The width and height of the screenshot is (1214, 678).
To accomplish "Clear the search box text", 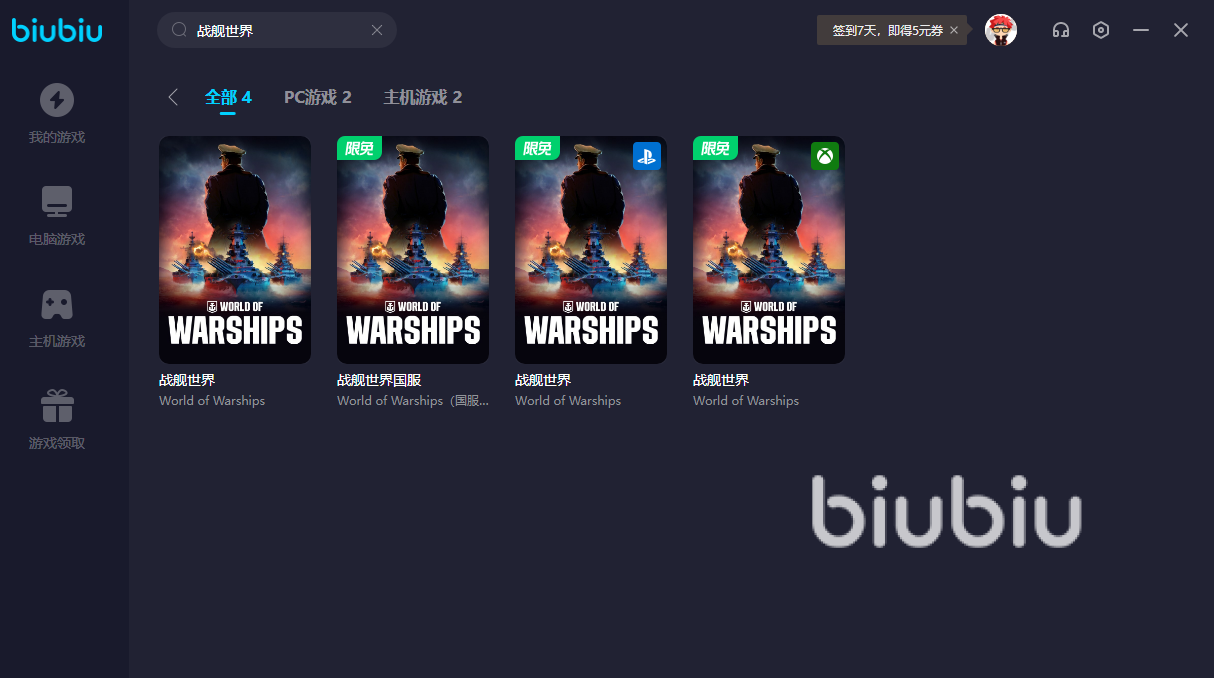I will [377, 30].
